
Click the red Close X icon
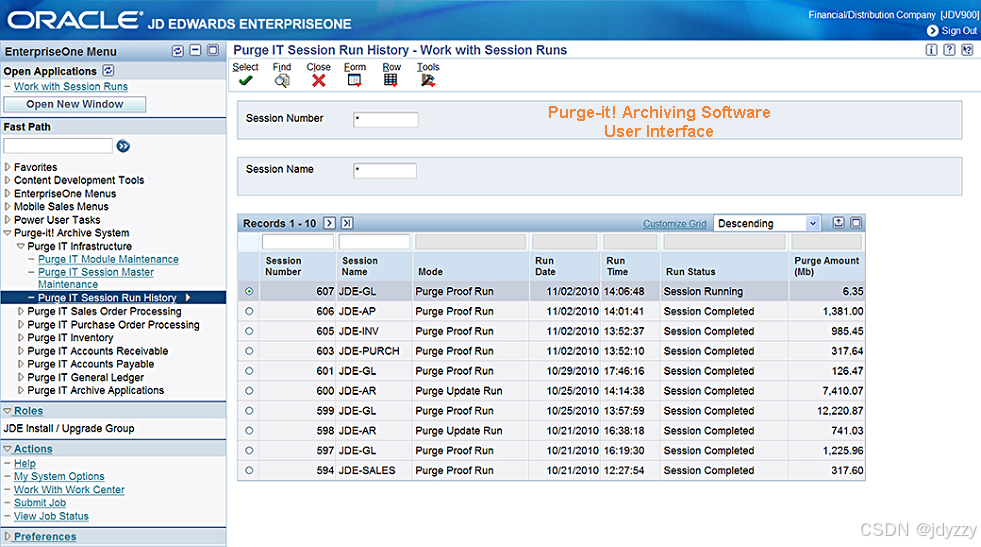(318, 80)
